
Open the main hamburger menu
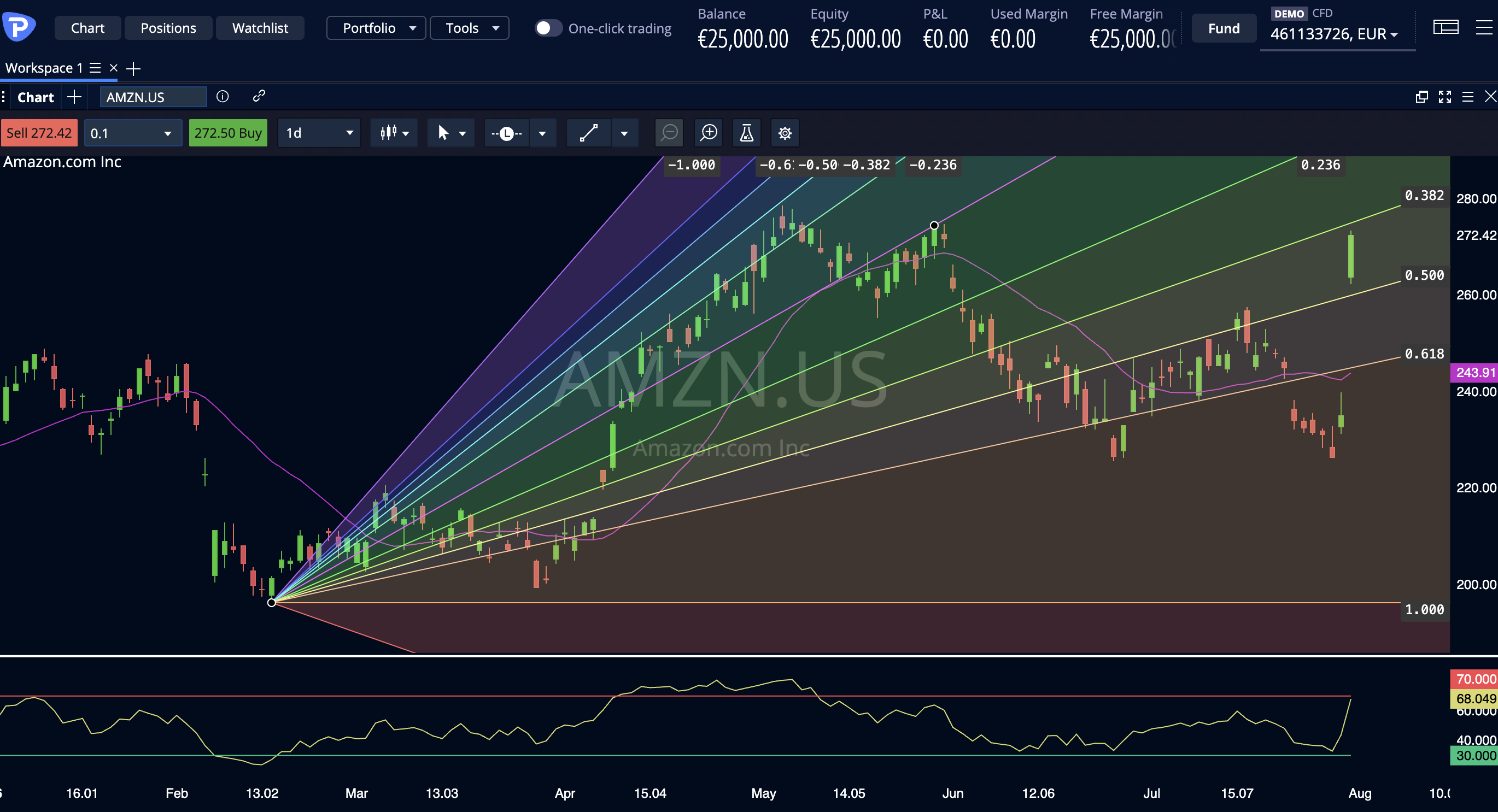1485,27
